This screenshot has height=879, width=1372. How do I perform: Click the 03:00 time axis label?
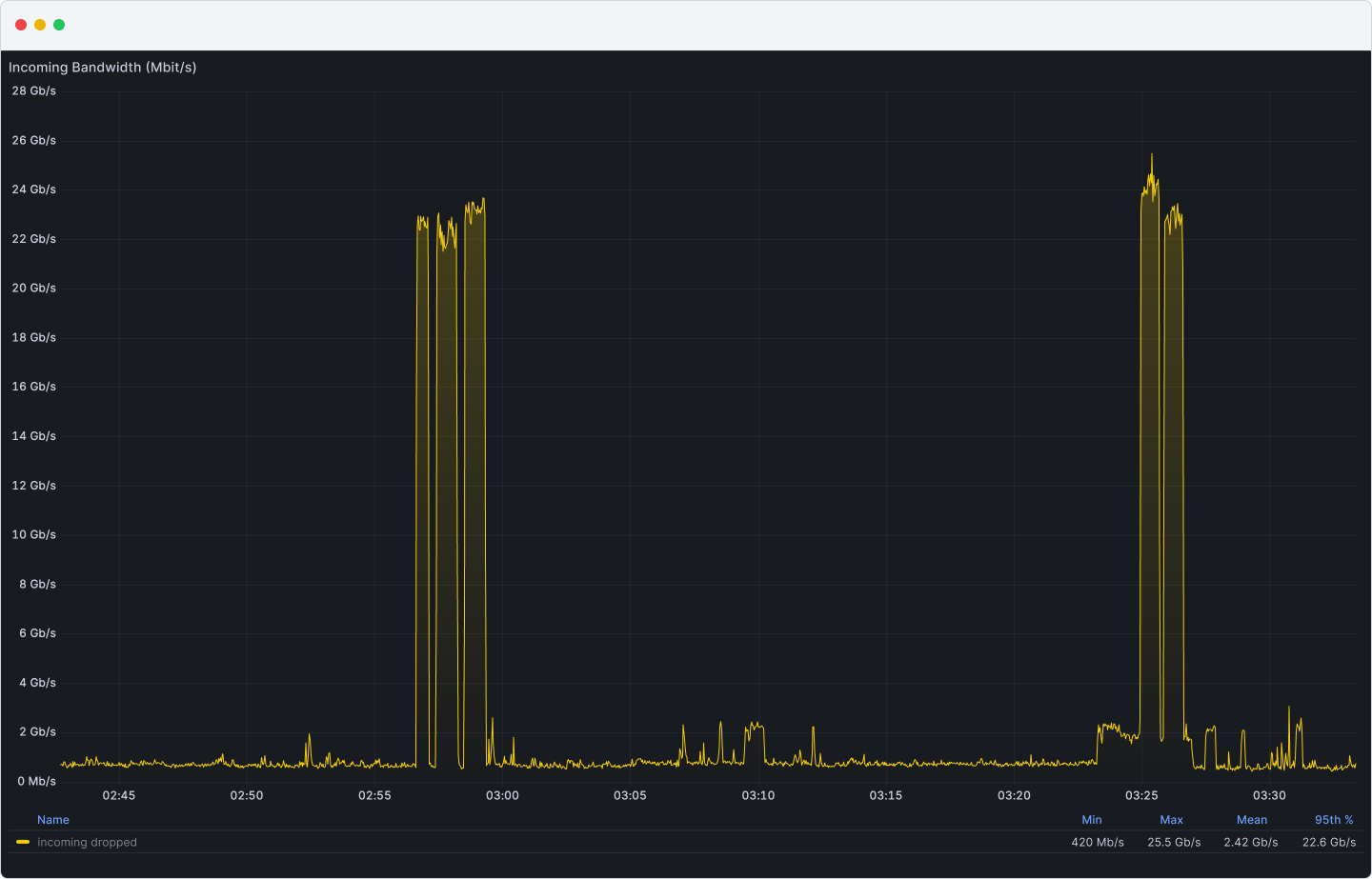pyautogui.click(x=502, y=795)
